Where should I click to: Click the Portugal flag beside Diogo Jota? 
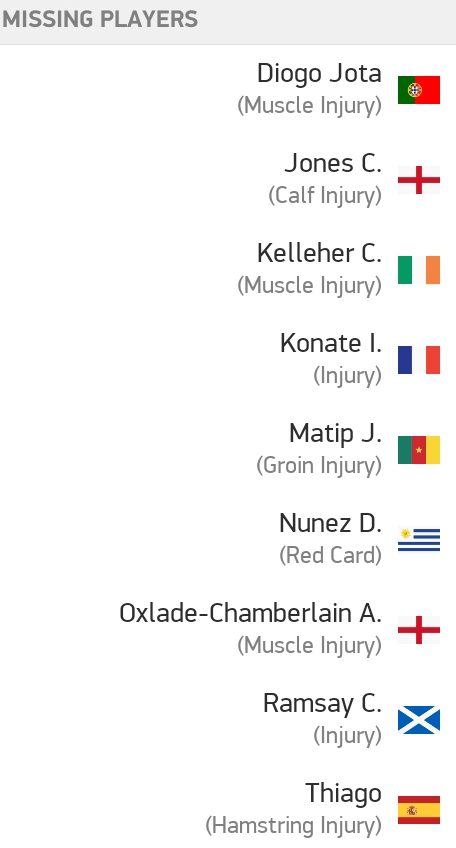419,90
